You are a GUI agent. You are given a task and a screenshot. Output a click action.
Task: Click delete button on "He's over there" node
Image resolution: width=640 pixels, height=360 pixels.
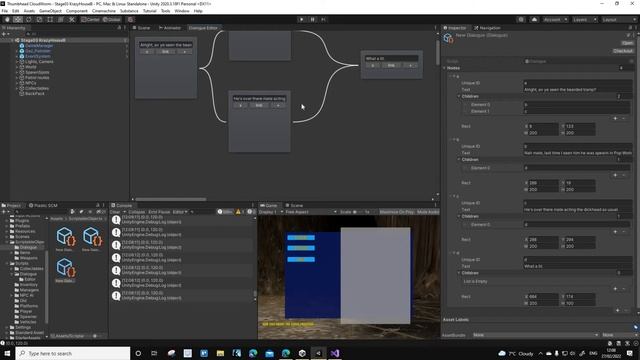tap(240, 105)
